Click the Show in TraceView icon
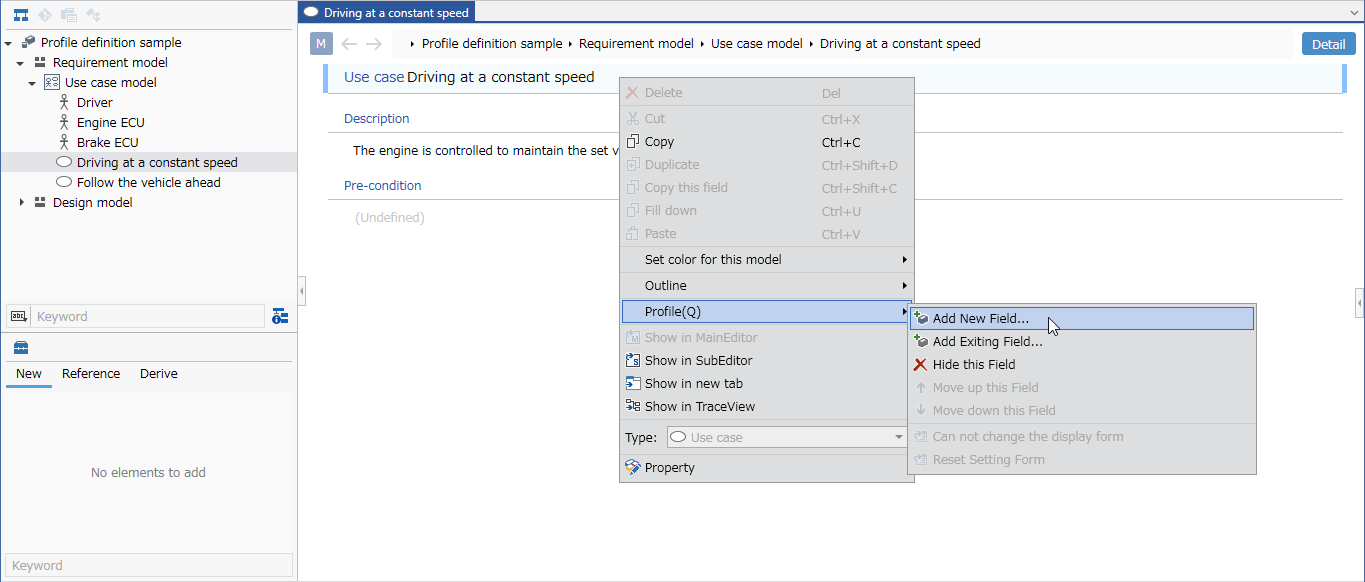Image resolution: width=1365 pixels, height=582 pixels. [632, 406]
